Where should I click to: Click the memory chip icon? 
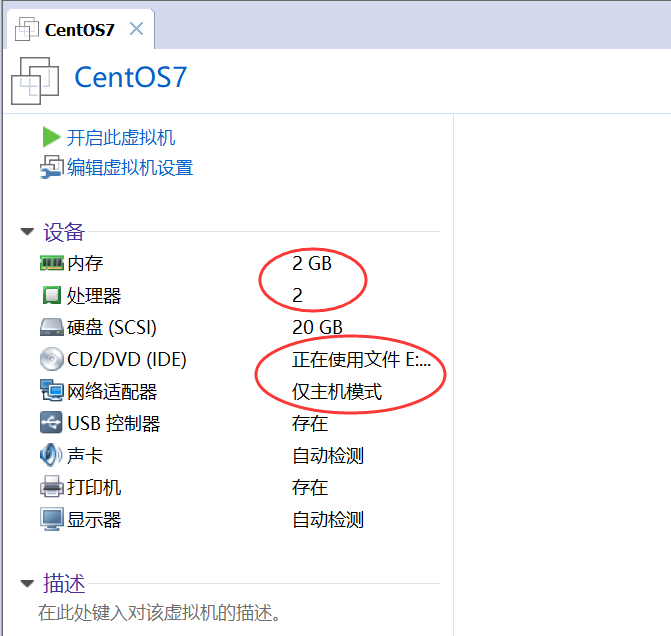coord(52,263)
